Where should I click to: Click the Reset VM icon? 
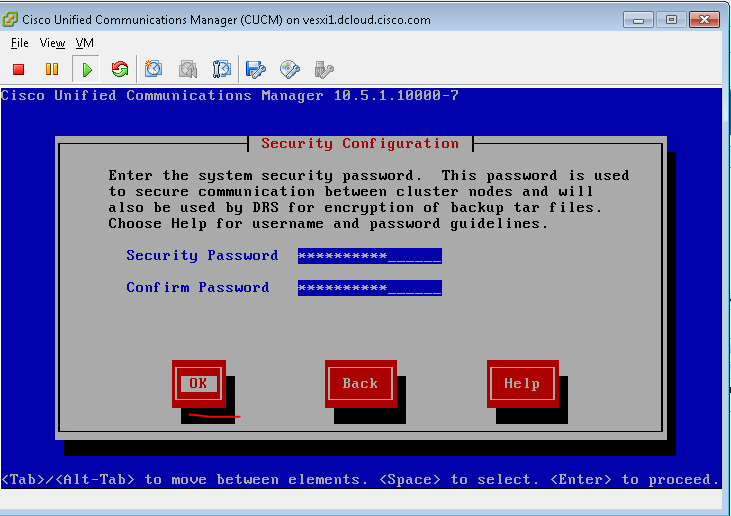point(120,69)
